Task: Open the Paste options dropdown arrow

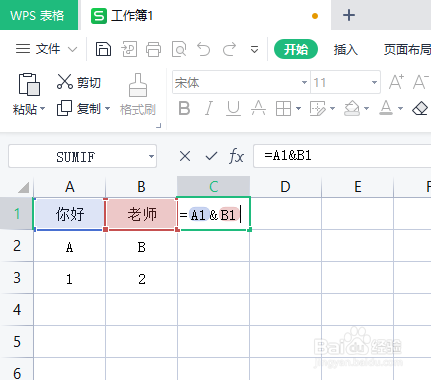Action: point(42,109)
